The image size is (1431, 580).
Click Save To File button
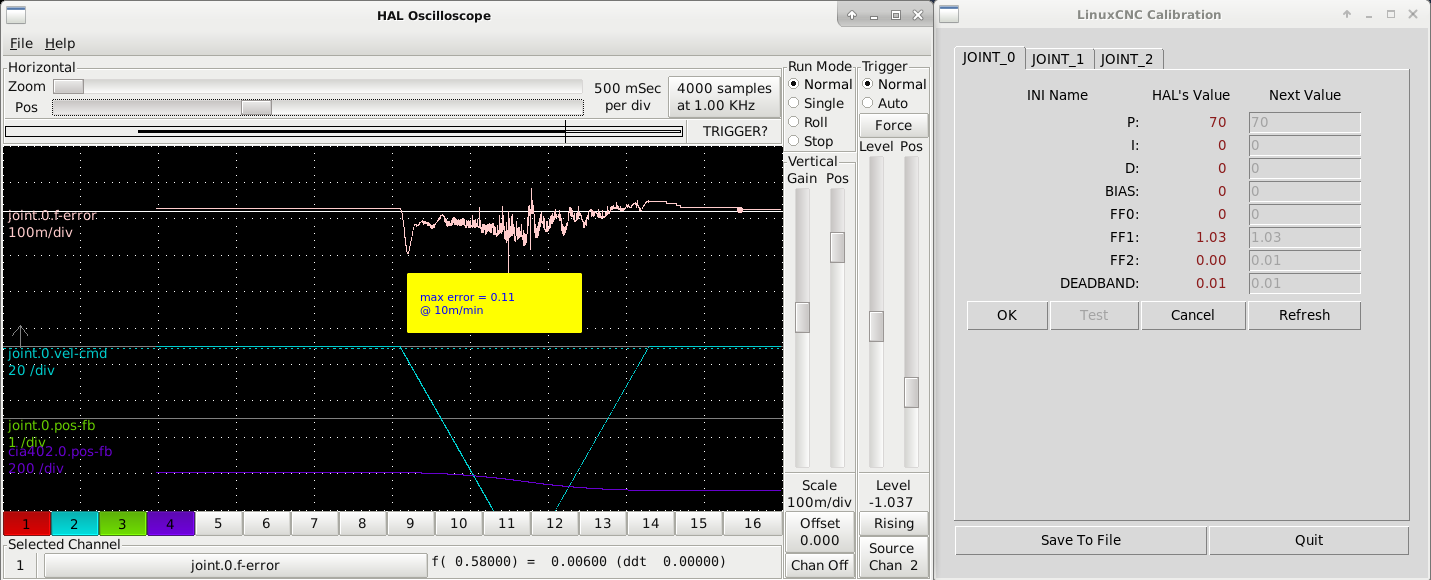[x=1081, y=540]
